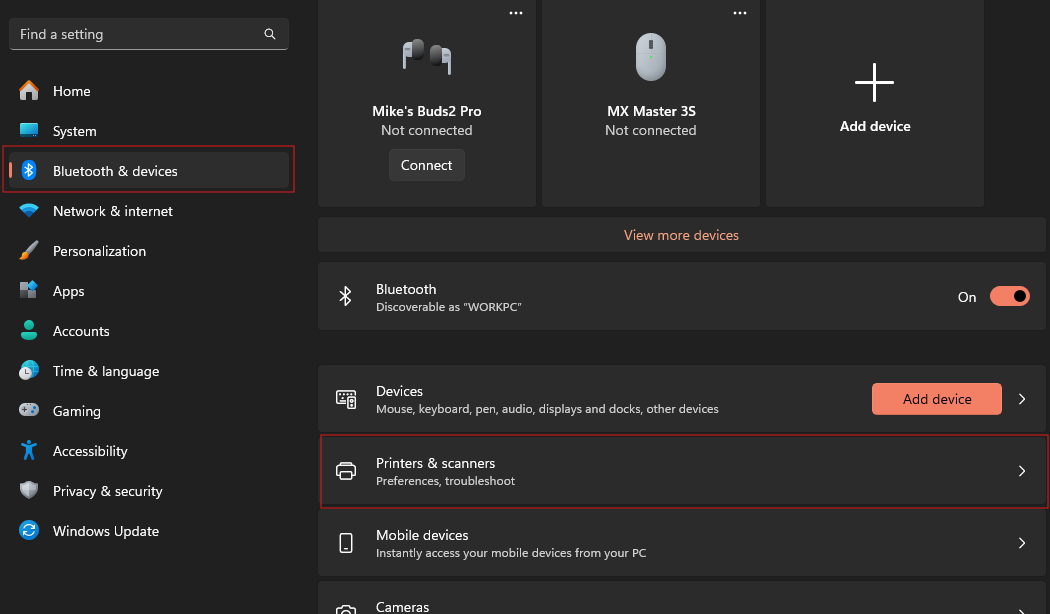
Task: Click the Add device card label
Action: click(x=875, y=126)
